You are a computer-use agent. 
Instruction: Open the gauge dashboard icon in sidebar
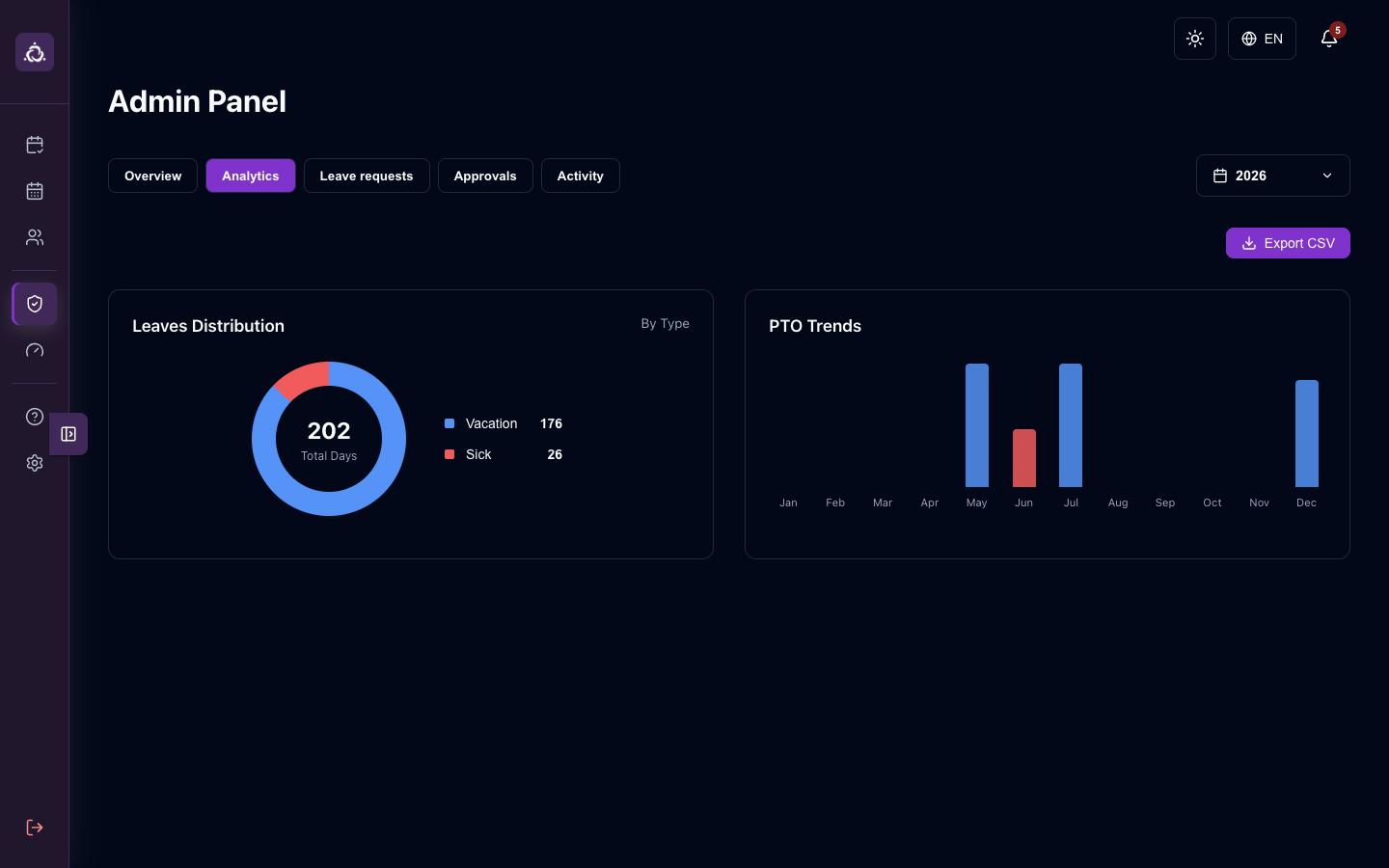tap(35, 350)
